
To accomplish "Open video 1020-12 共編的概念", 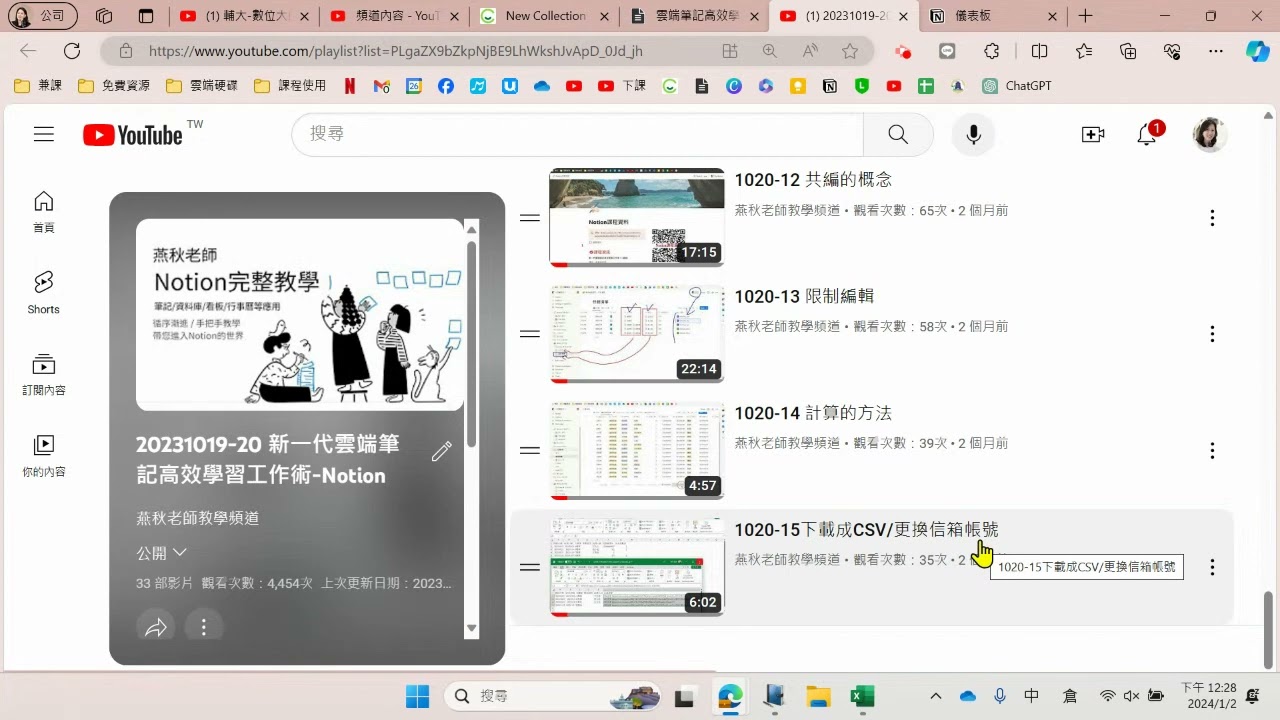I will point(813,180).
